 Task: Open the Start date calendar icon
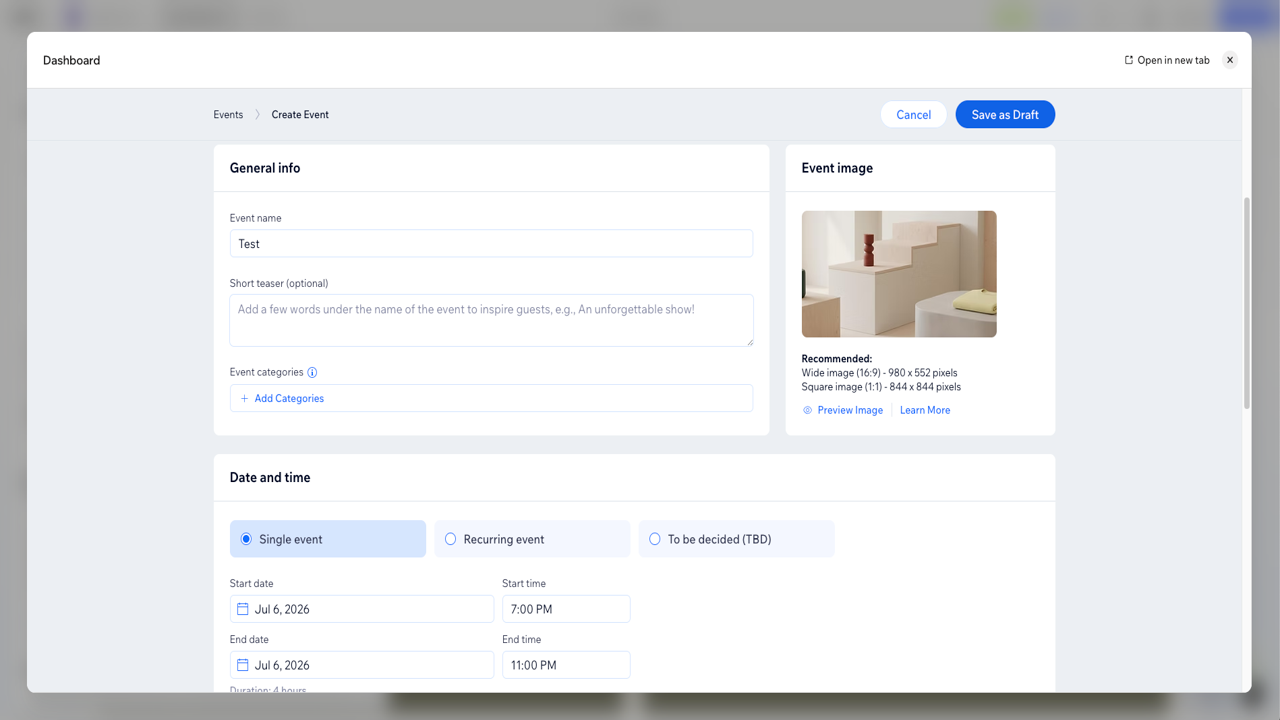242,609
